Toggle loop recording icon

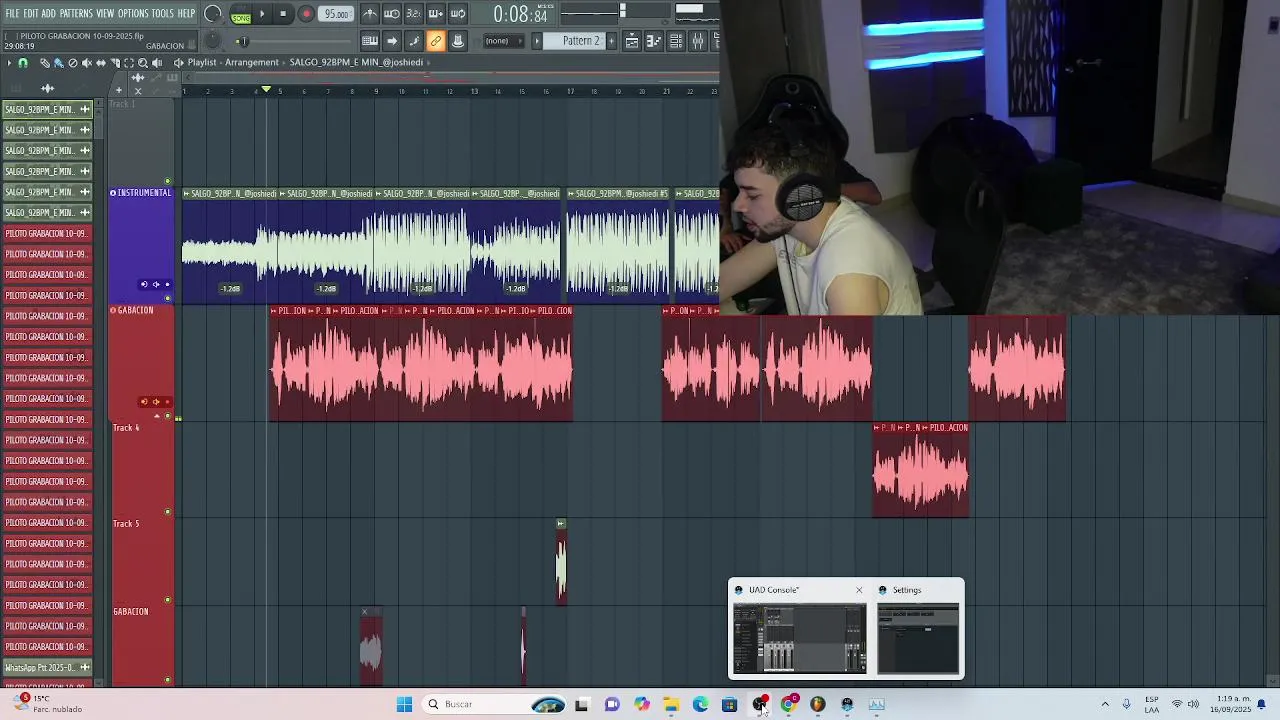[x=458, y=14]
